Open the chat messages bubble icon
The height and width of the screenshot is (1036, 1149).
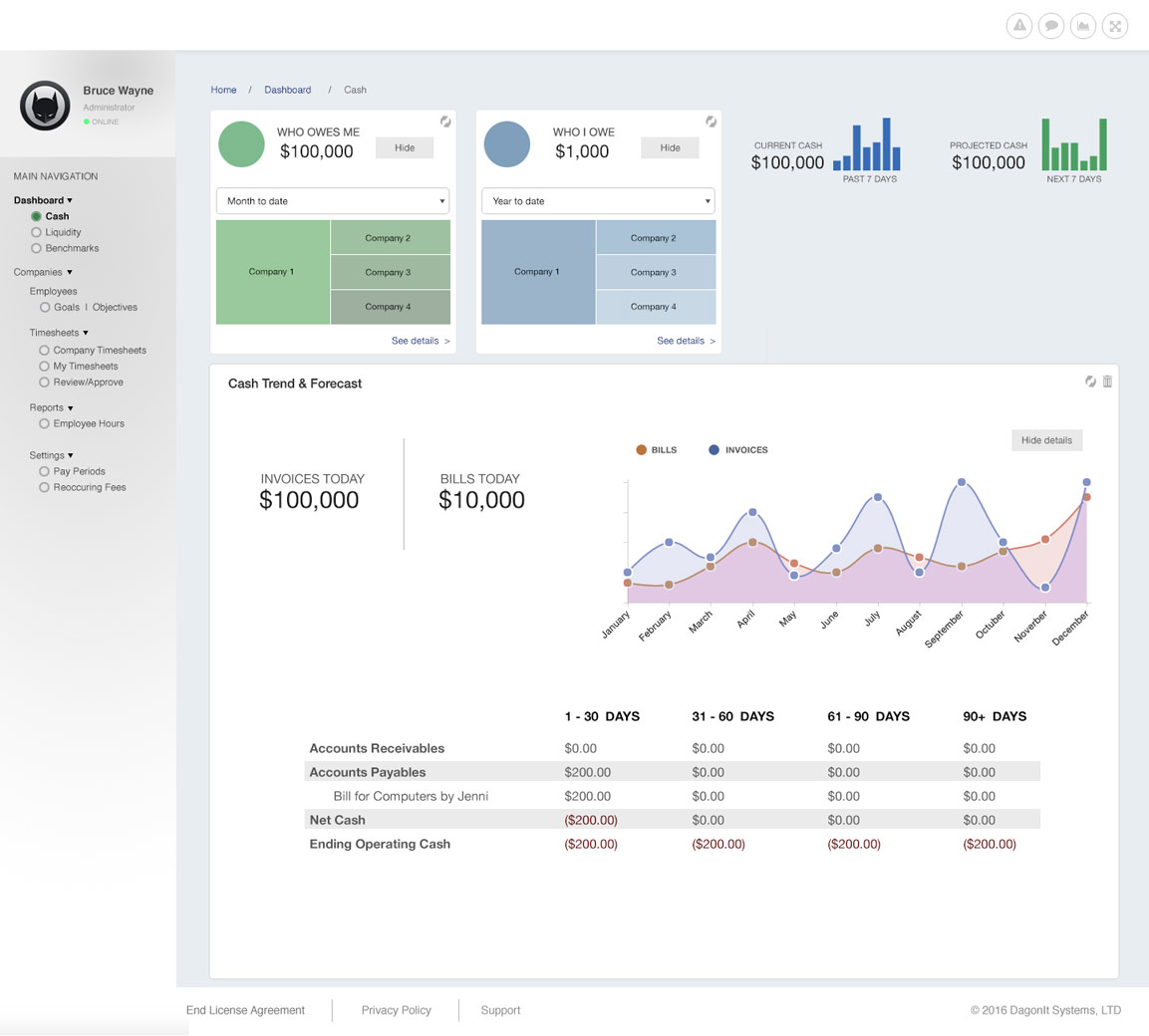point(1050,26)
